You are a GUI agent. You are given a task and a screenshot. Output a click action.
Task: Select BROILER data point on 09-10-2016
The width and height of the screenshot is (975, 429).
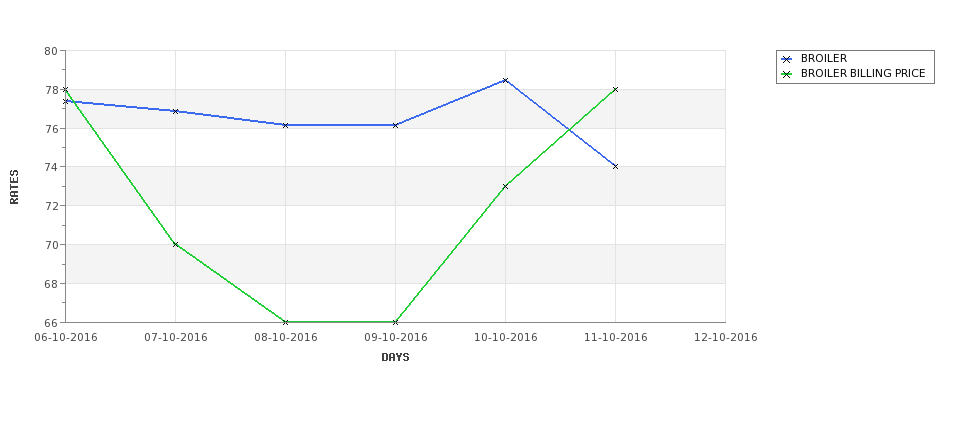point(395,125)
